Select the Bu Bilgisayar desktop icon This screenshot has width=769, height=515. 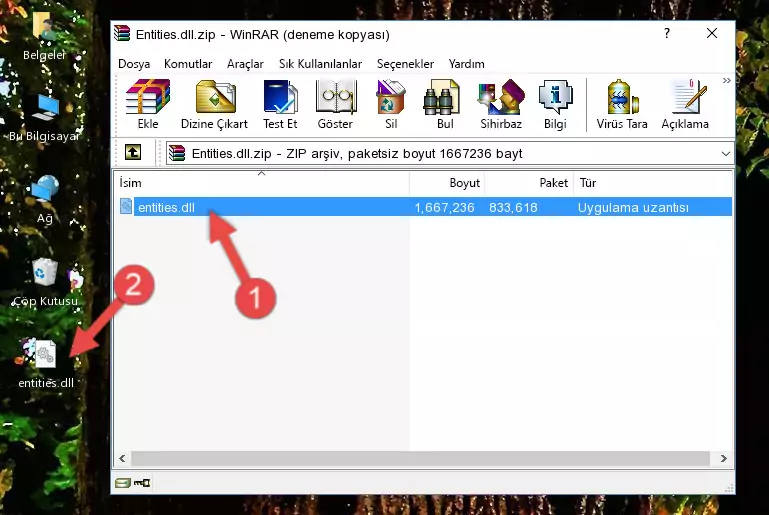[x=45, y=117]
